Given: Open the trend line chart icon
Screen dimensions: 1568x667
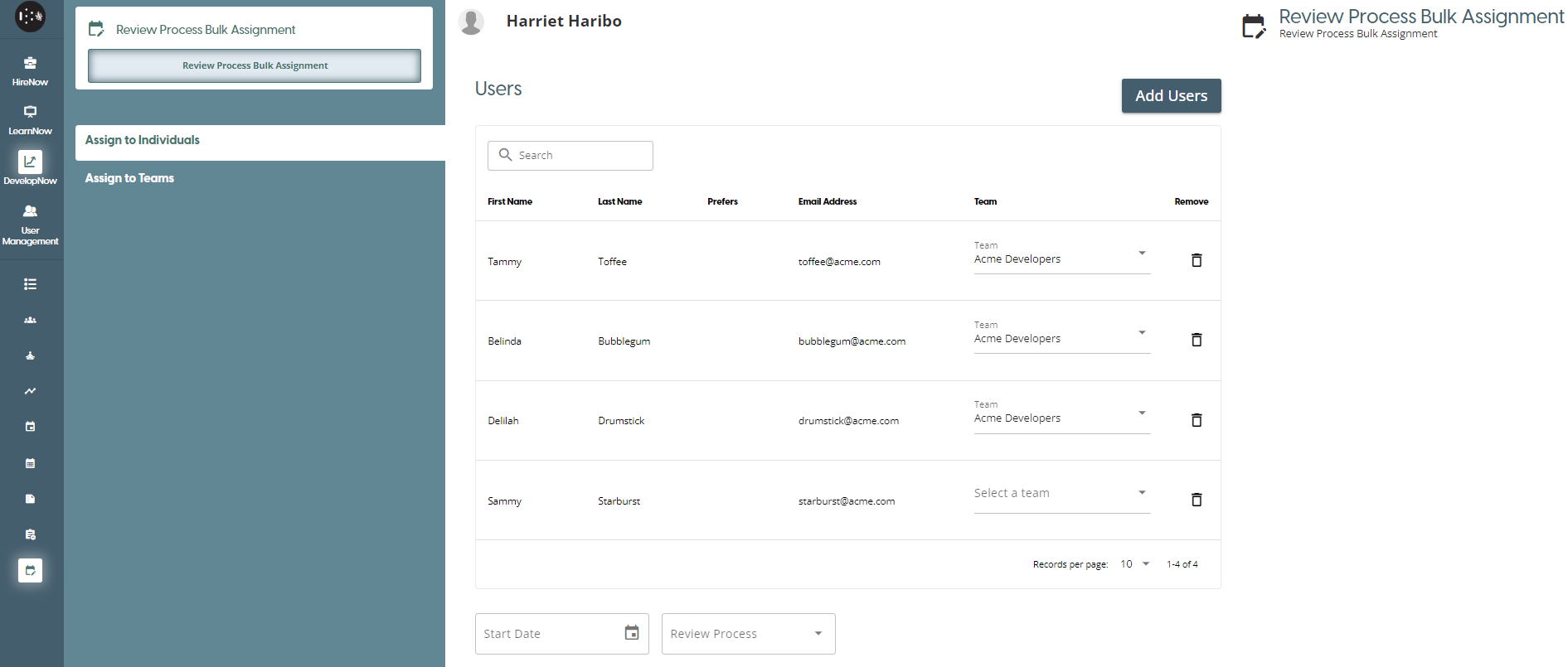Looking at the screenshot, I should (x=30, y=391).
